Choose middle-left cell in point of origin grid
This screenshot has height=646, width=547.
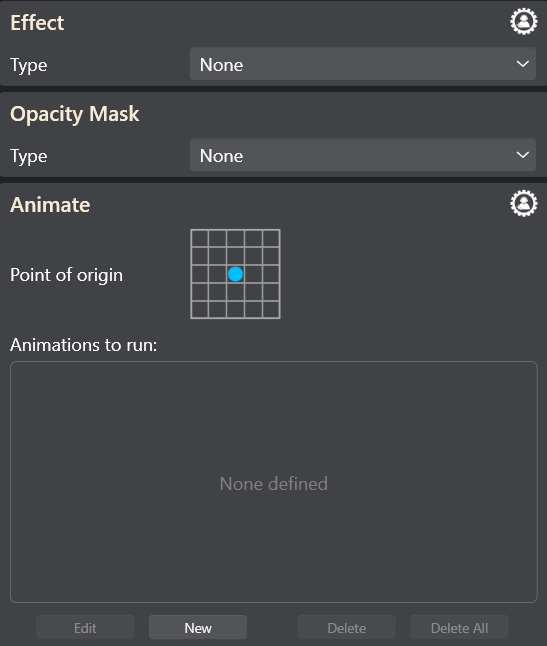200,274
